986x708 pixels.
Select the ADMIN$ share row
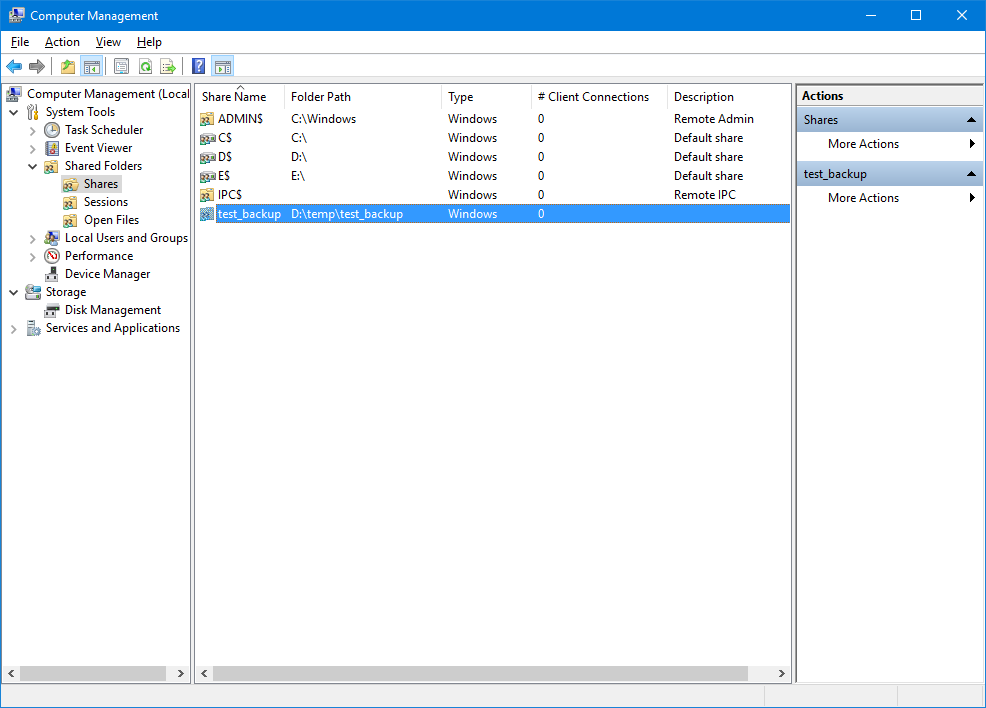(240, 119)
